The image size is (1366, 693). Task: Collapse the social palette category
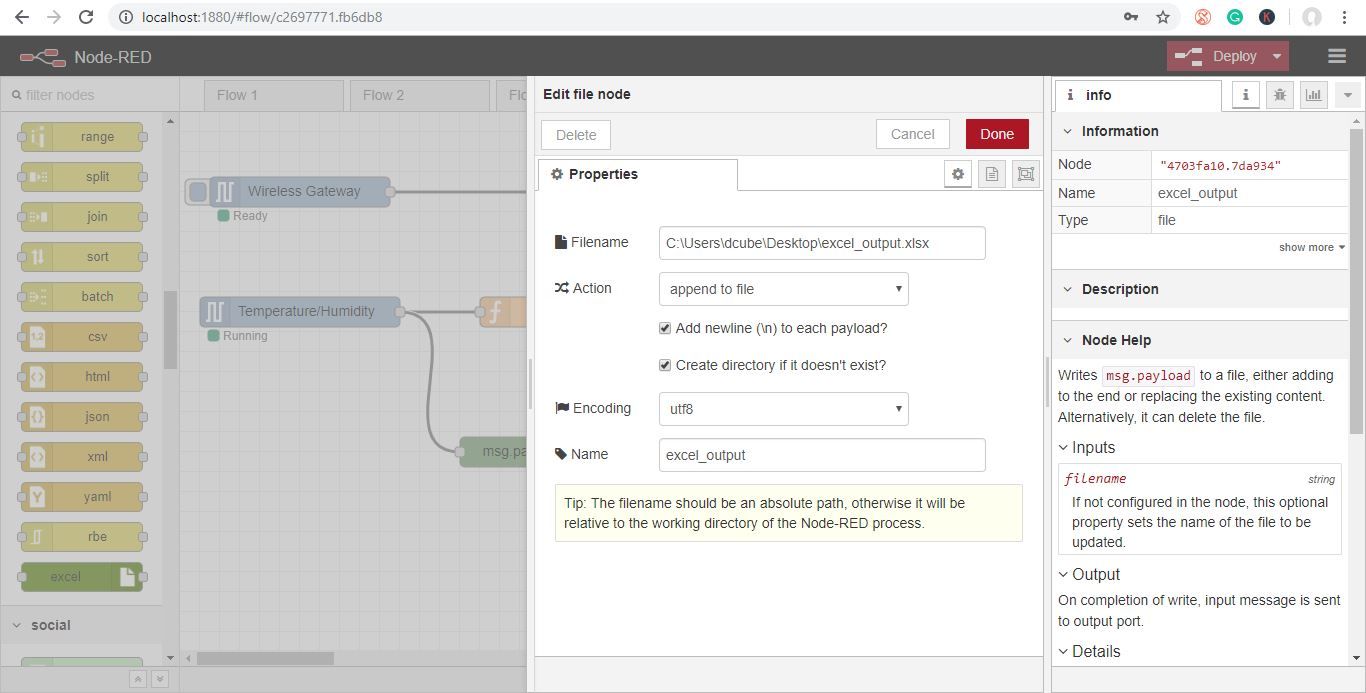click(x=80, y=625)
